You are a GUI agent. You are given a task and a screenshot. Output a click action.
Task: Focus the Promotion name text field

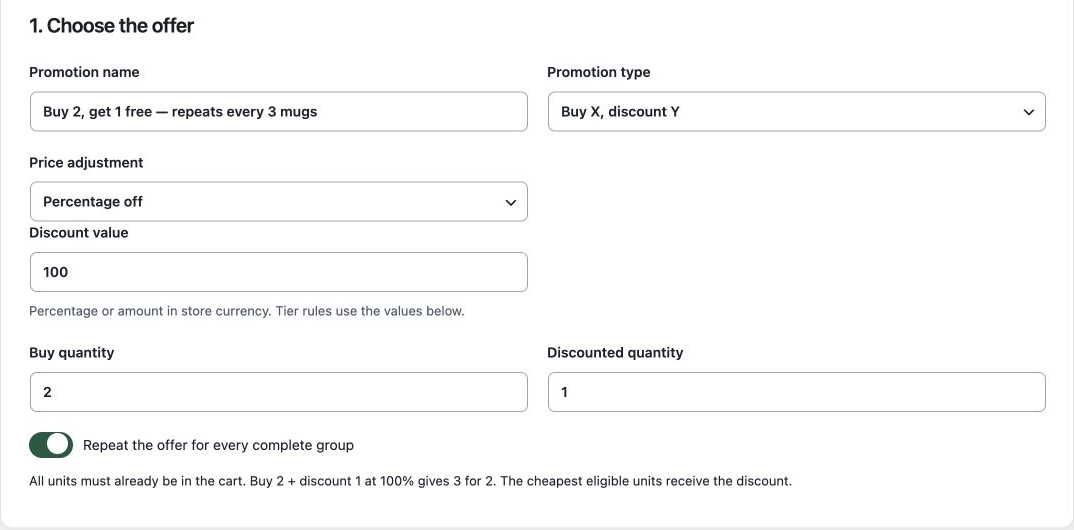pos(279,112)
